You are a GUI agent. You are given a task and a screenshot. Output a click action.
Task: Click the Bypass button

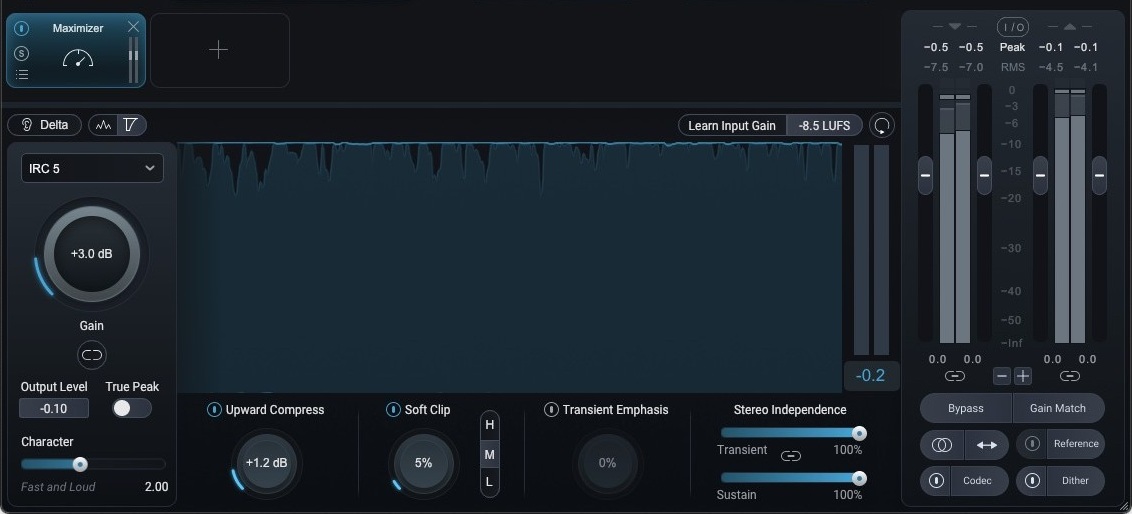pos(966,408)
